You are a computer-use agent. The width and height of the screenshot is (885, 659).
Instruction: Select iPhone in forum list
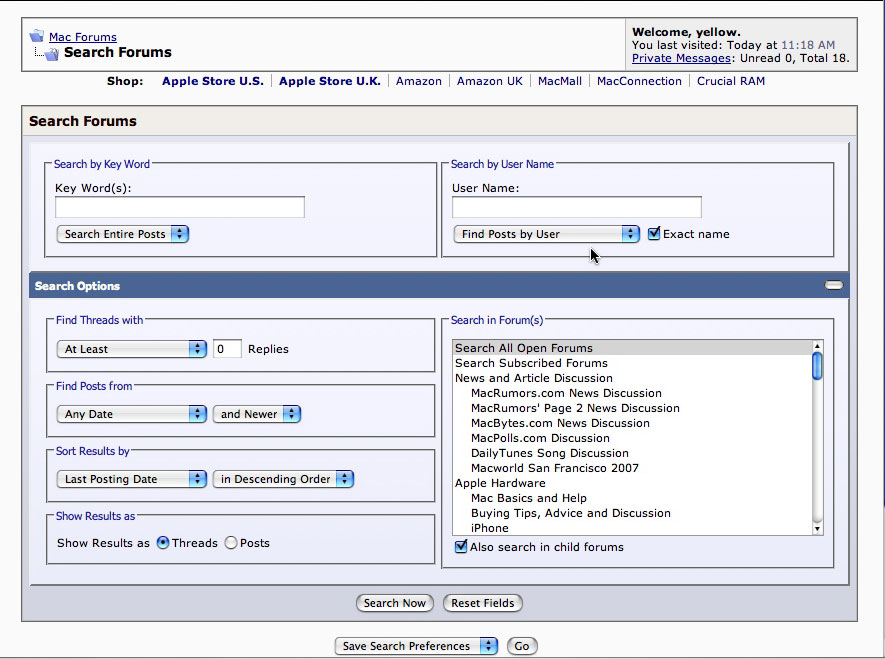(x=632, y=528)
